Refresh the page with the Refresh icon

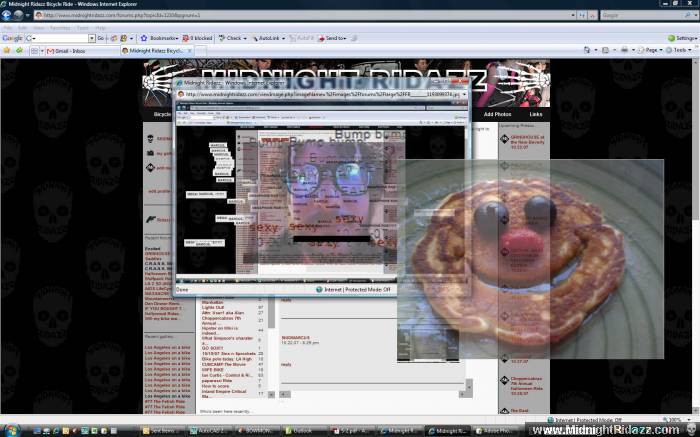pyautogui.click(x=583, y=15)
